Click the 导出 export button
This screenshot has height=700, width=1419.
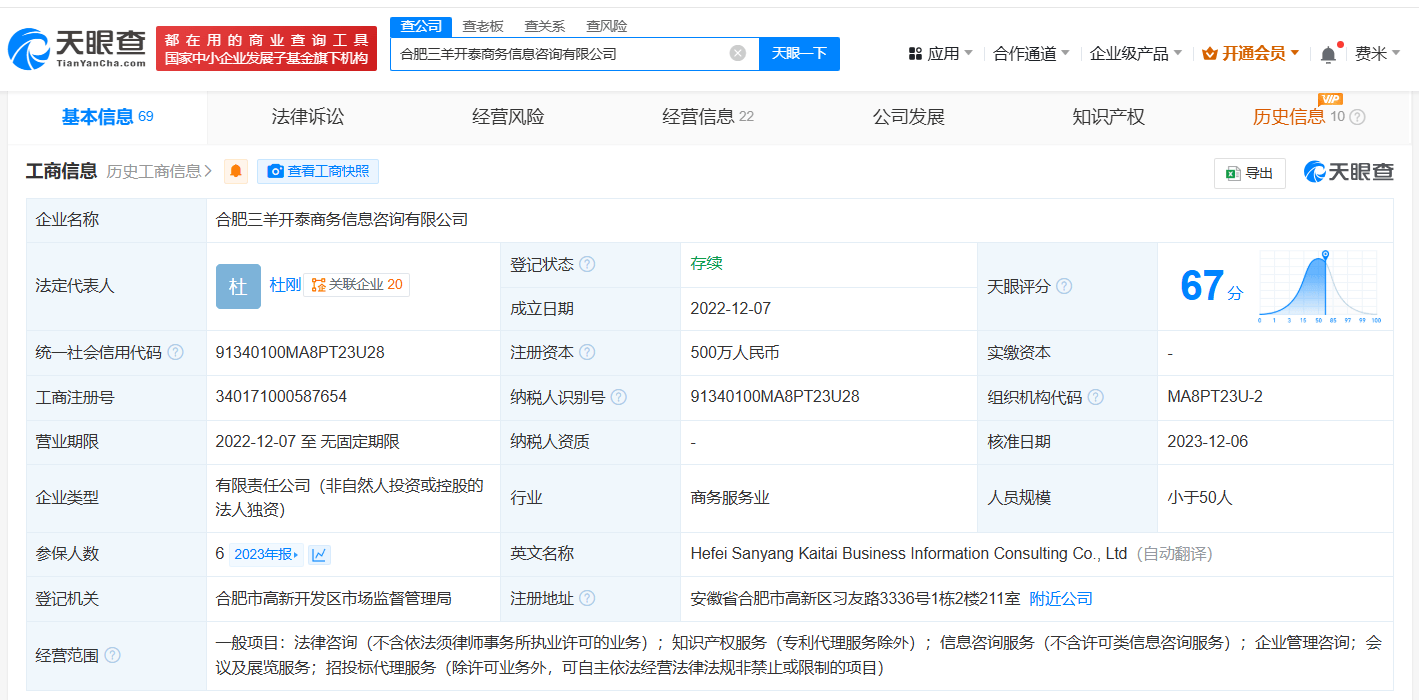[1249, 173]
